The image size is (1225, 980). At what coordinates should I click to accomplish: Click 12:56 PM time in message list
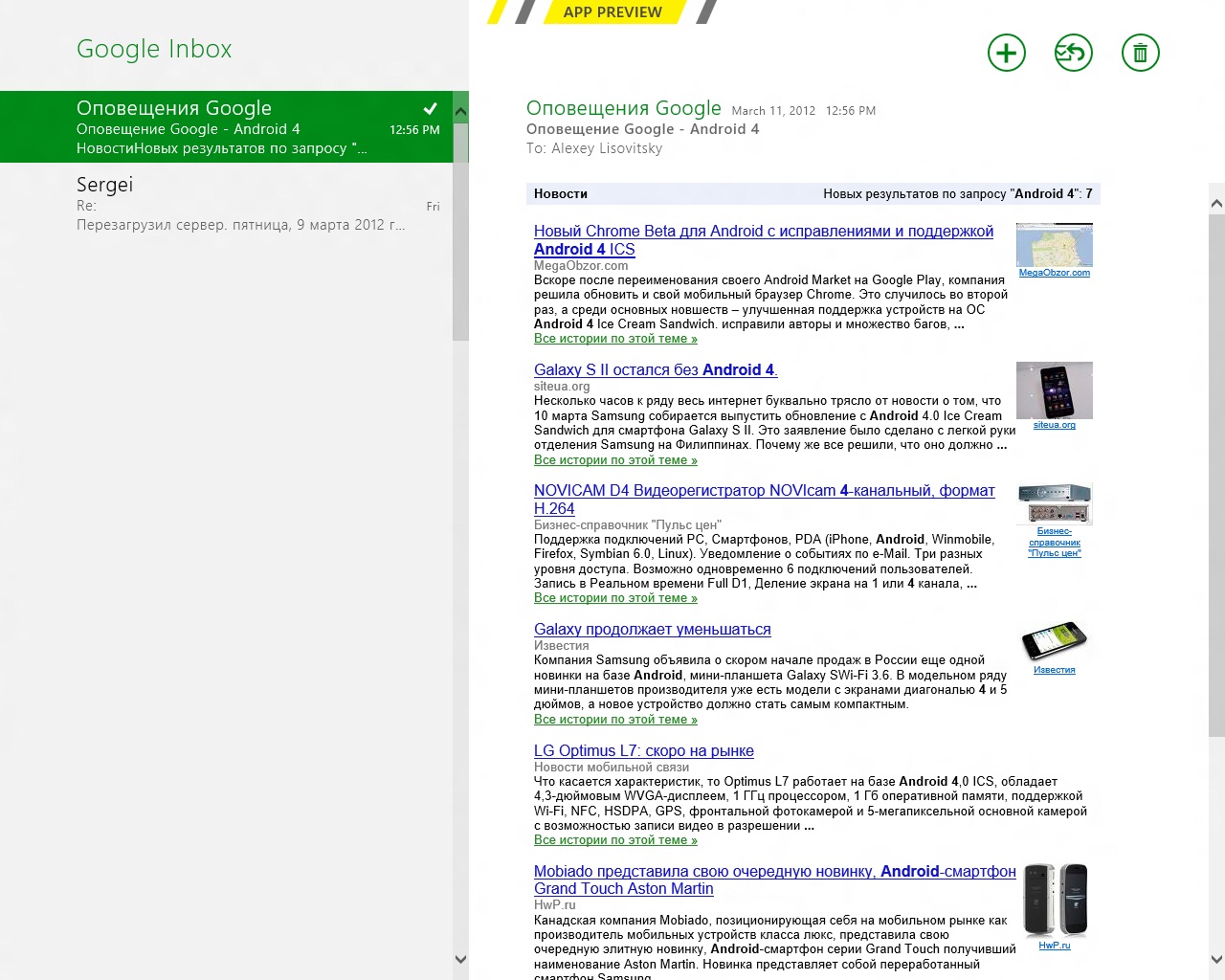[414, 130]
